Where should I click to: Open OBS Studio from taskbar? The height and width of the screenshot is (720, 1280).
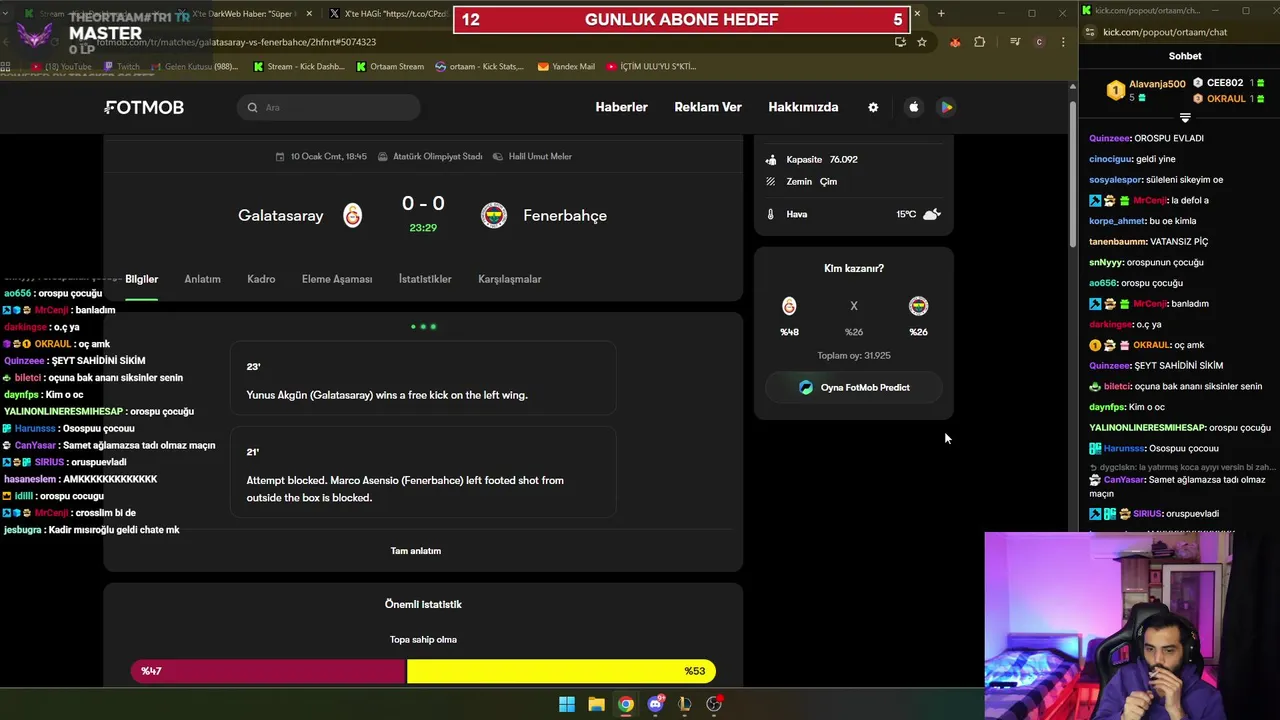click(714, 704)
